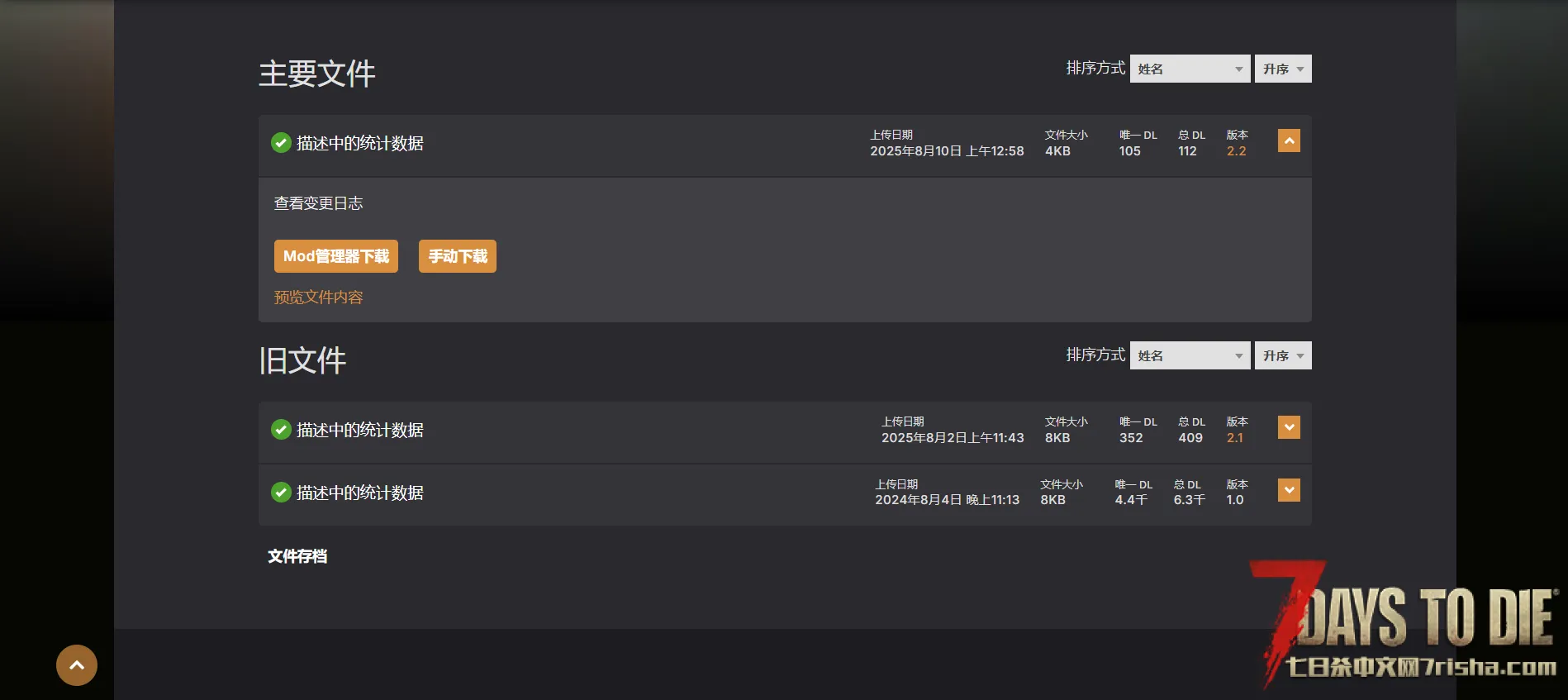
Task: Open the 文件存档 file archive link
Action: click(297, 556)
